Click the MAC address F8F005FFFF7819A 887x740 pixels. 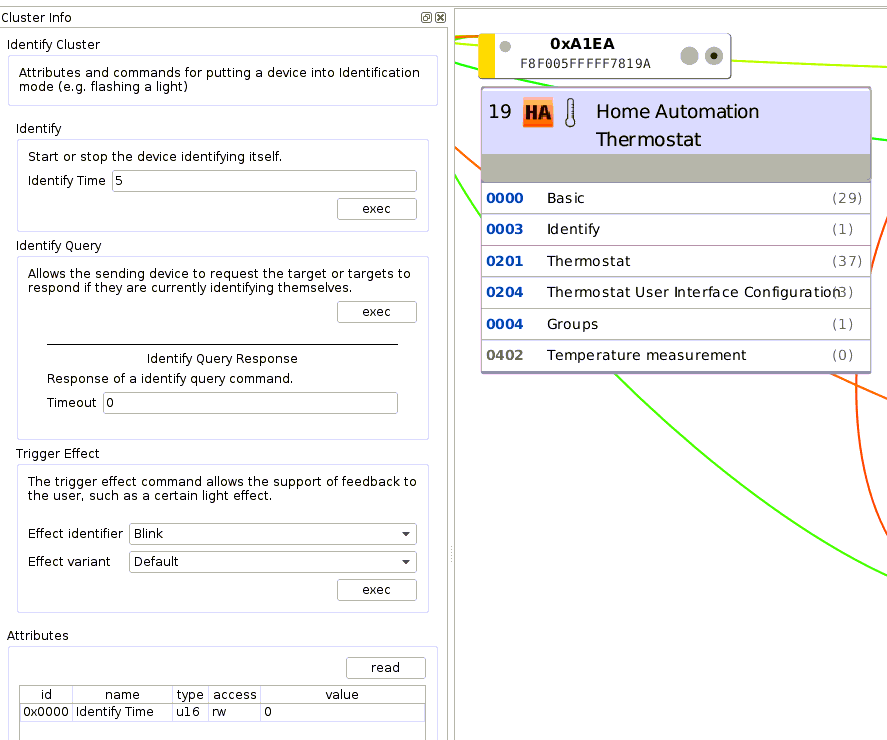(x=585, y=63)
